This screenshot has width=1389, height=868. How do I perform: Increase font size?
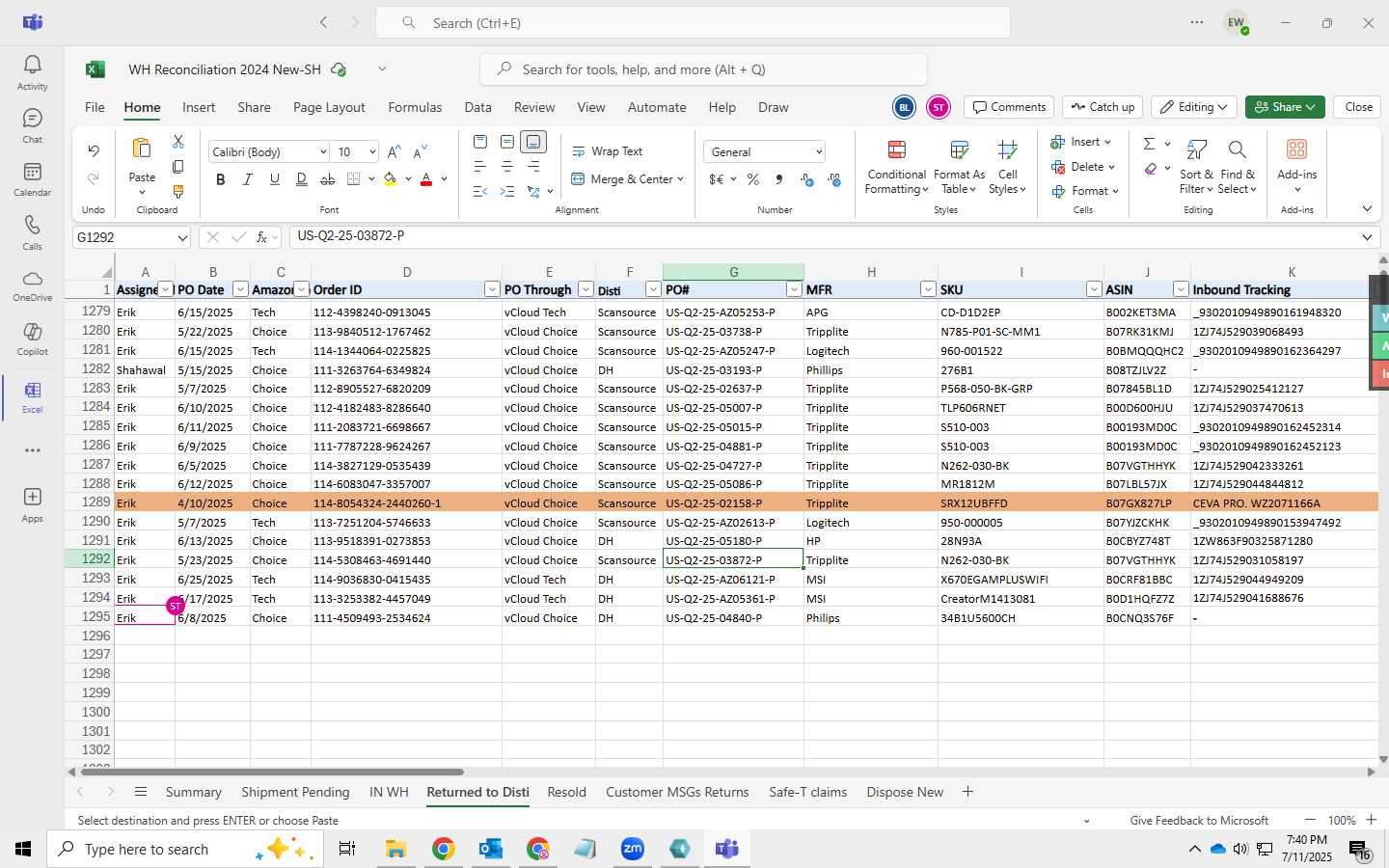point(394,151)
